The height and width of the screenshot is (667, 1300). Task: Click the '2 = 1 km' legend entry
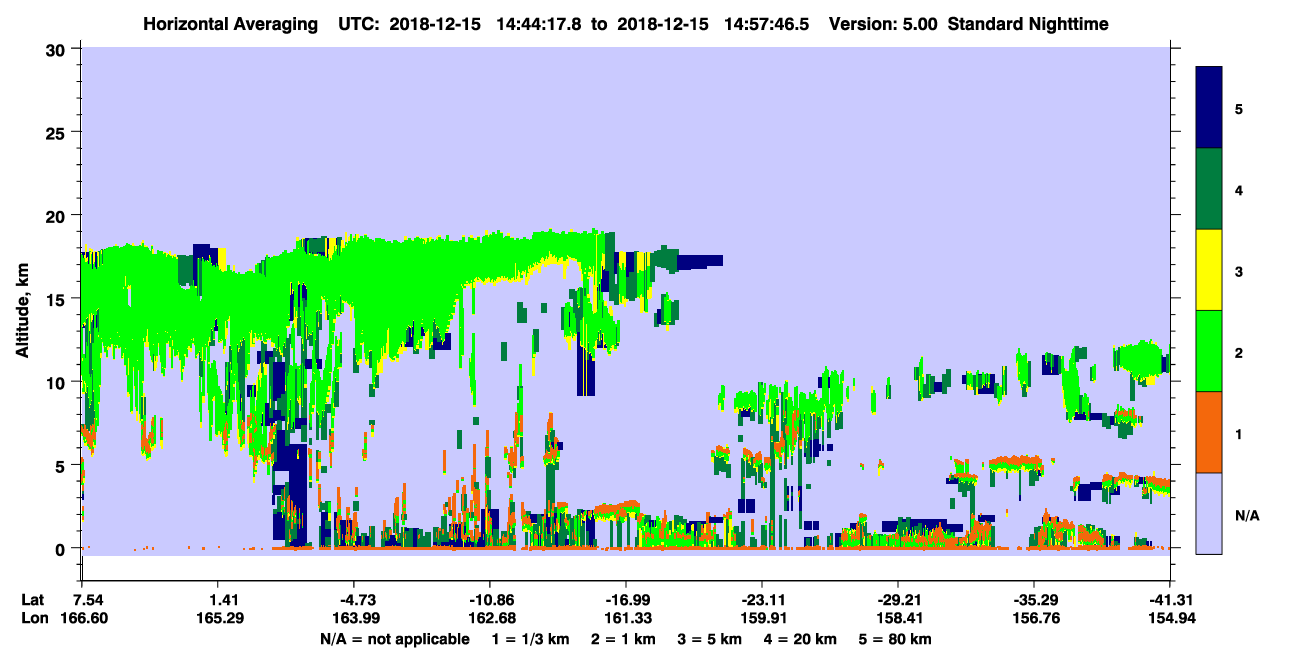click(623, 639)
